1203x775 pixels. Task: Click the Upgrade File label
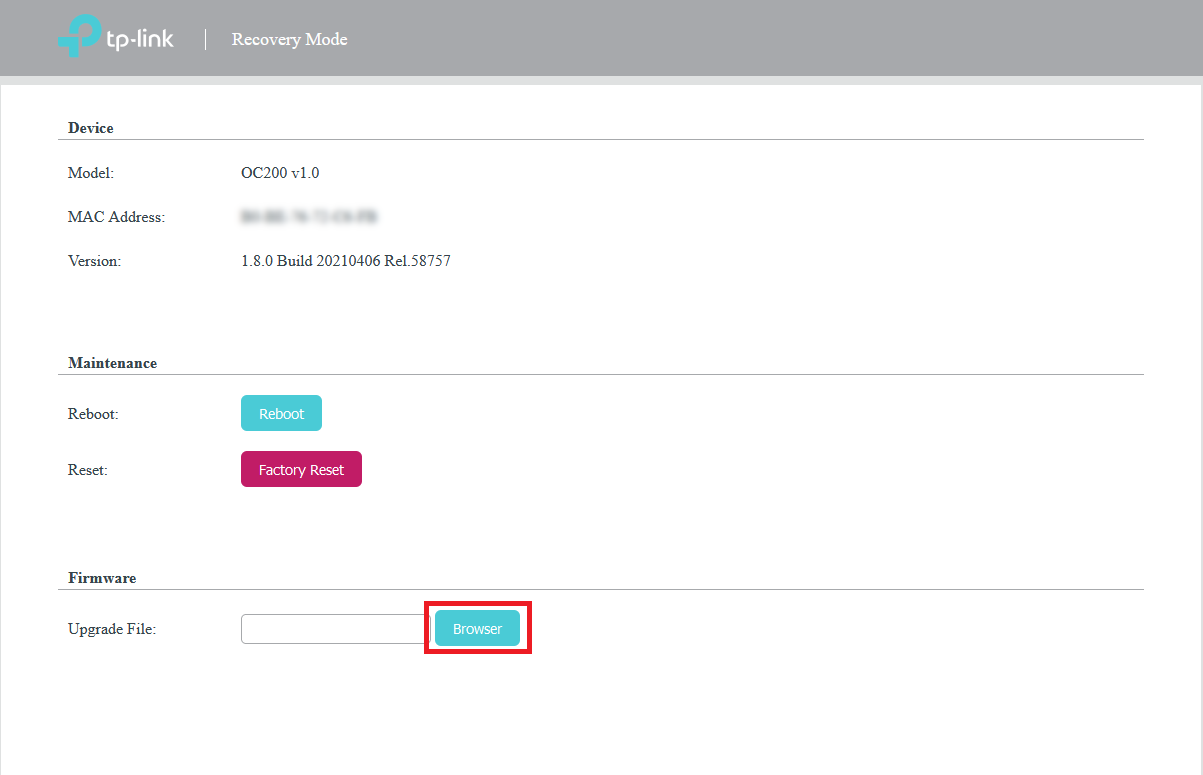pyautogui.click(x=112, y=629)
